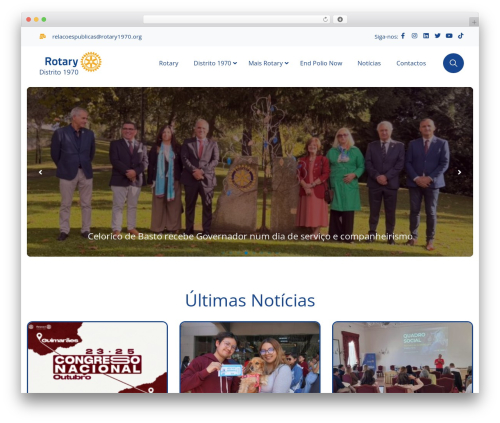500x423 pixels.
Task: Open the Instagram profile icon
Action: [x=414, y=36]
